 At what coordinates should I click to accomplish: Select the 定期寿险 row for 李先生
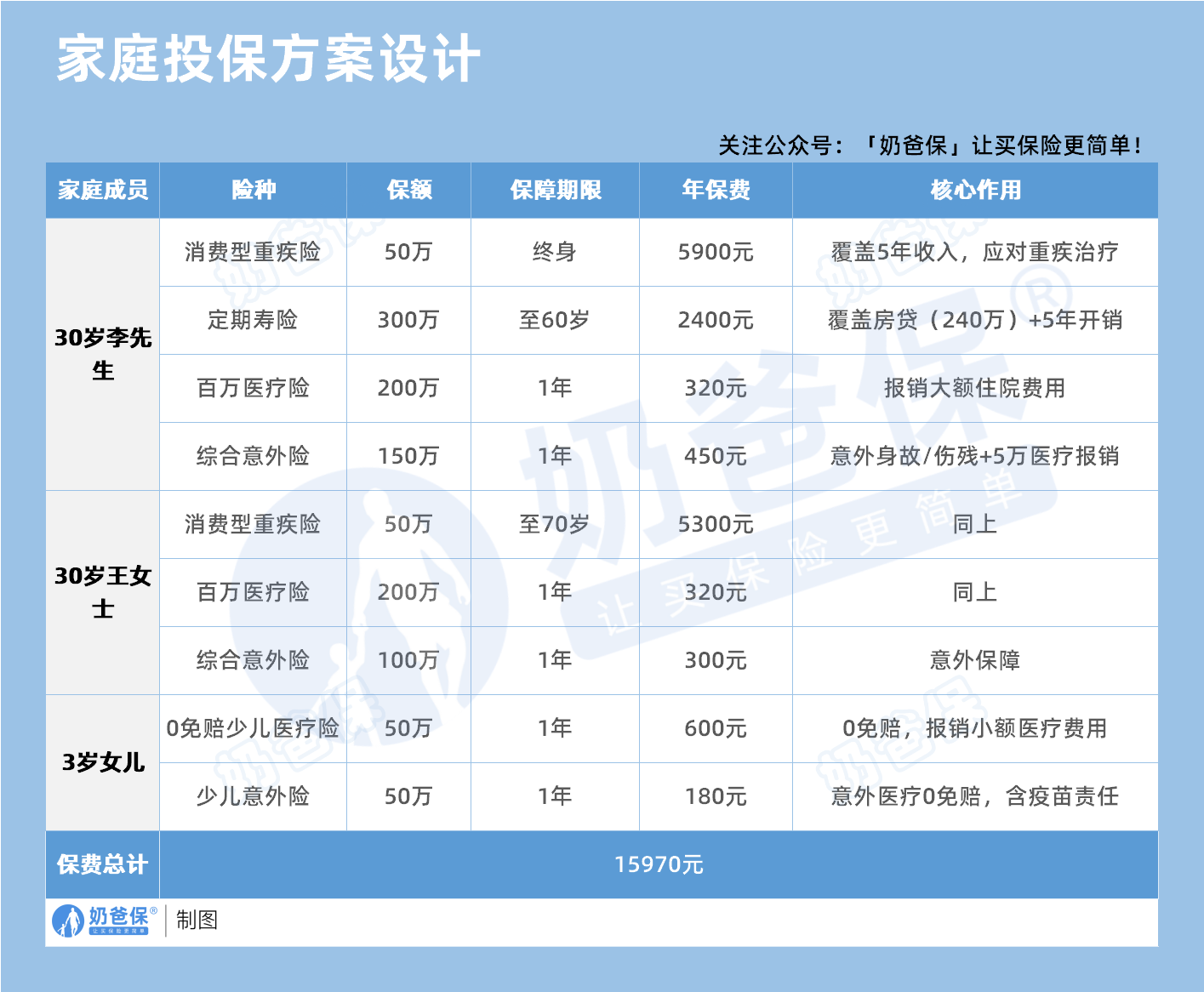click(253, 321)
